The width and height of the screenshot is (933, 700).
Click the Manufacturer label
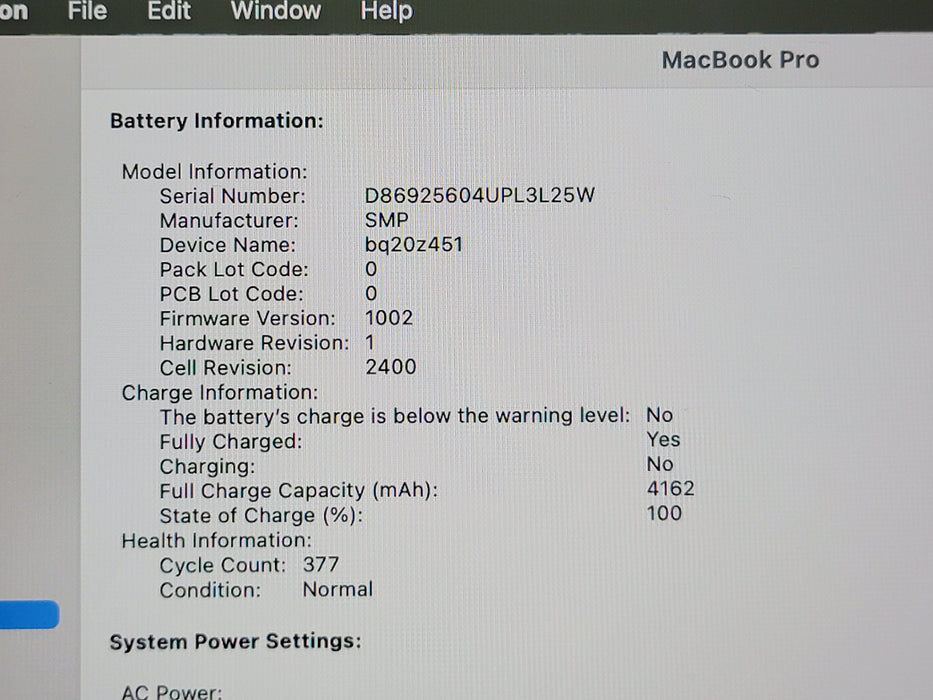pyautogui.click(x=229, y=221)
